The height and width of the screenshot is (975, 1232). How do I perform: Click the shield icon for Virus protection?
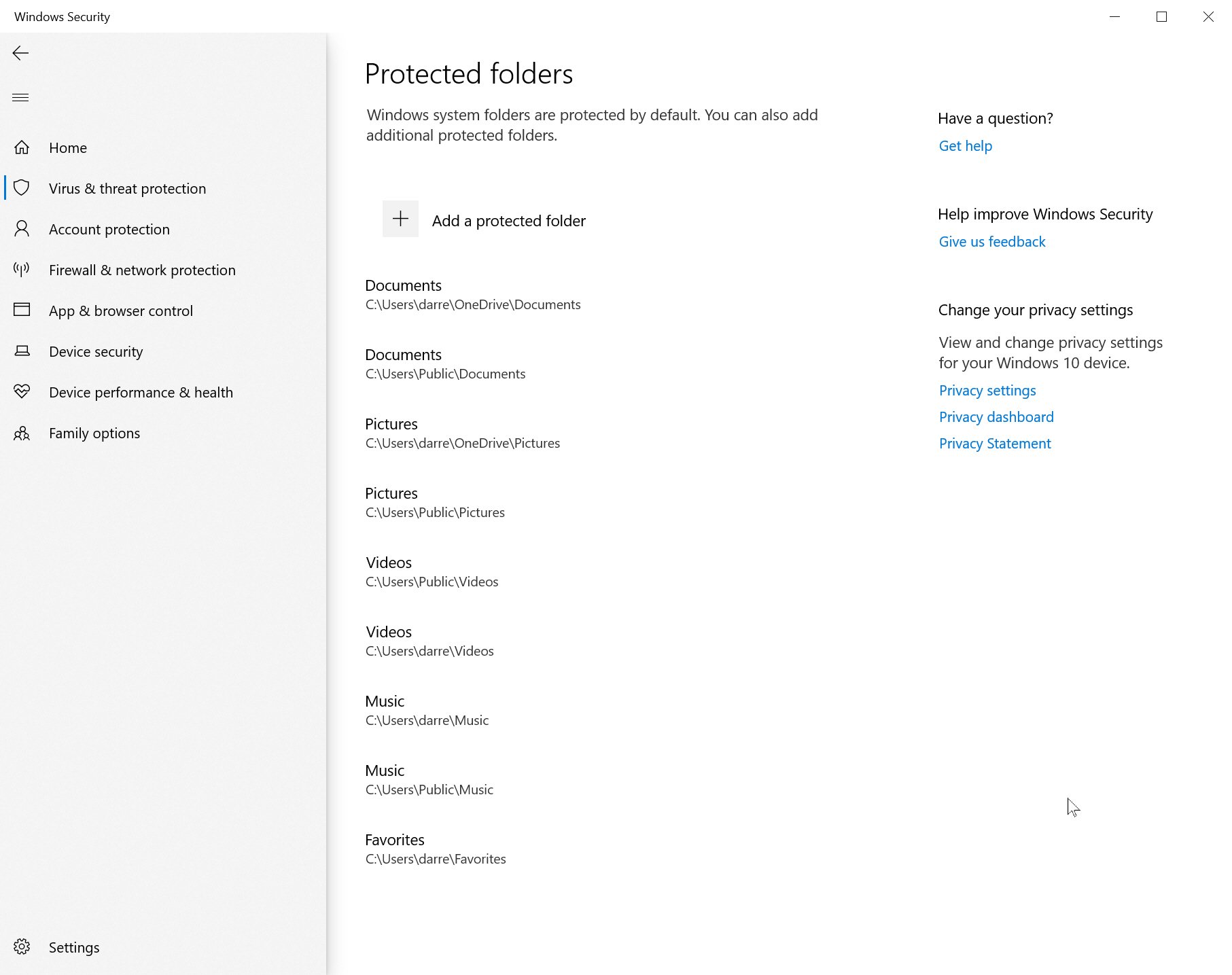[22, 188]
